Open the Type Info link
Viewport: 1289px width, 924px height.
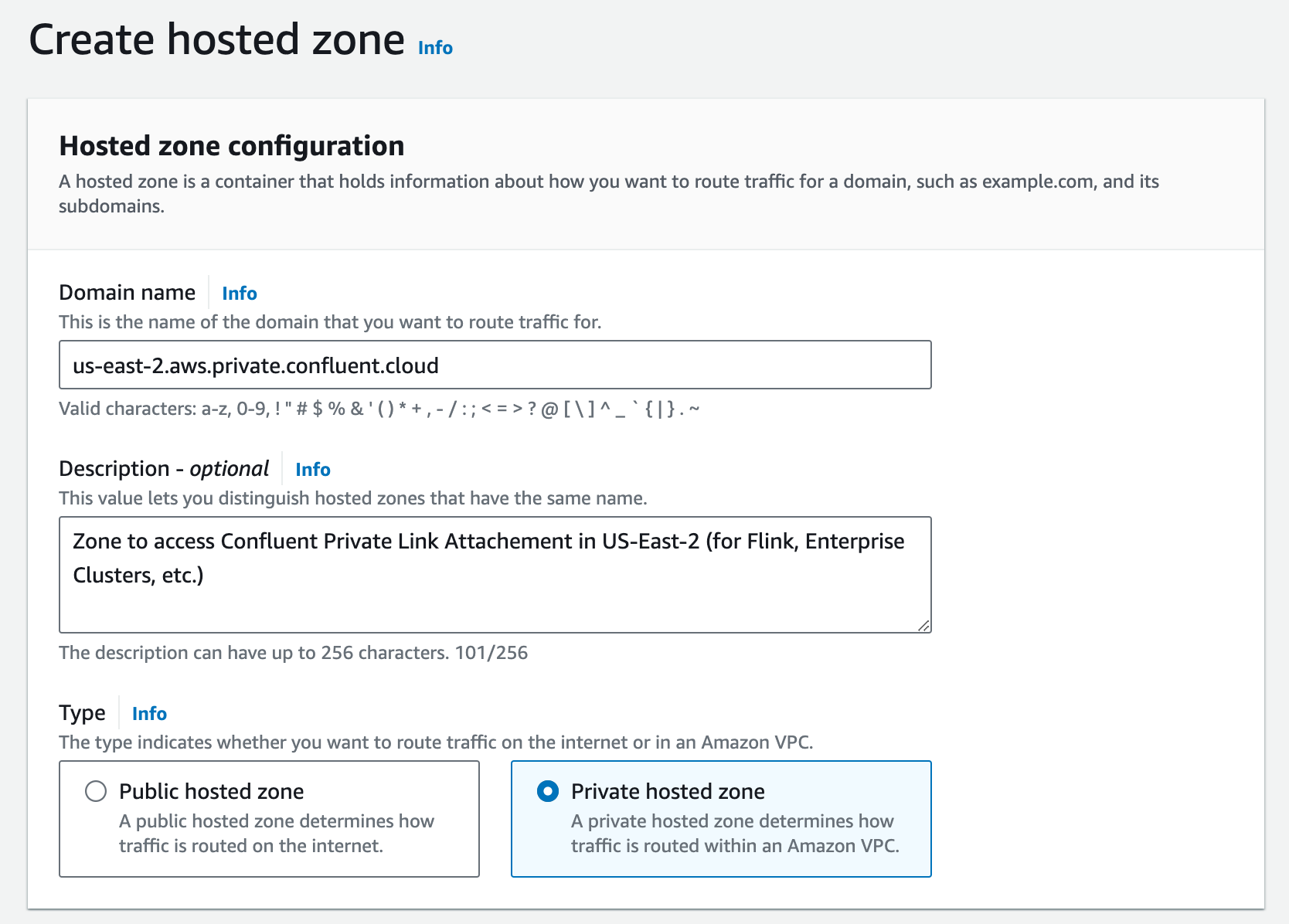149,714
